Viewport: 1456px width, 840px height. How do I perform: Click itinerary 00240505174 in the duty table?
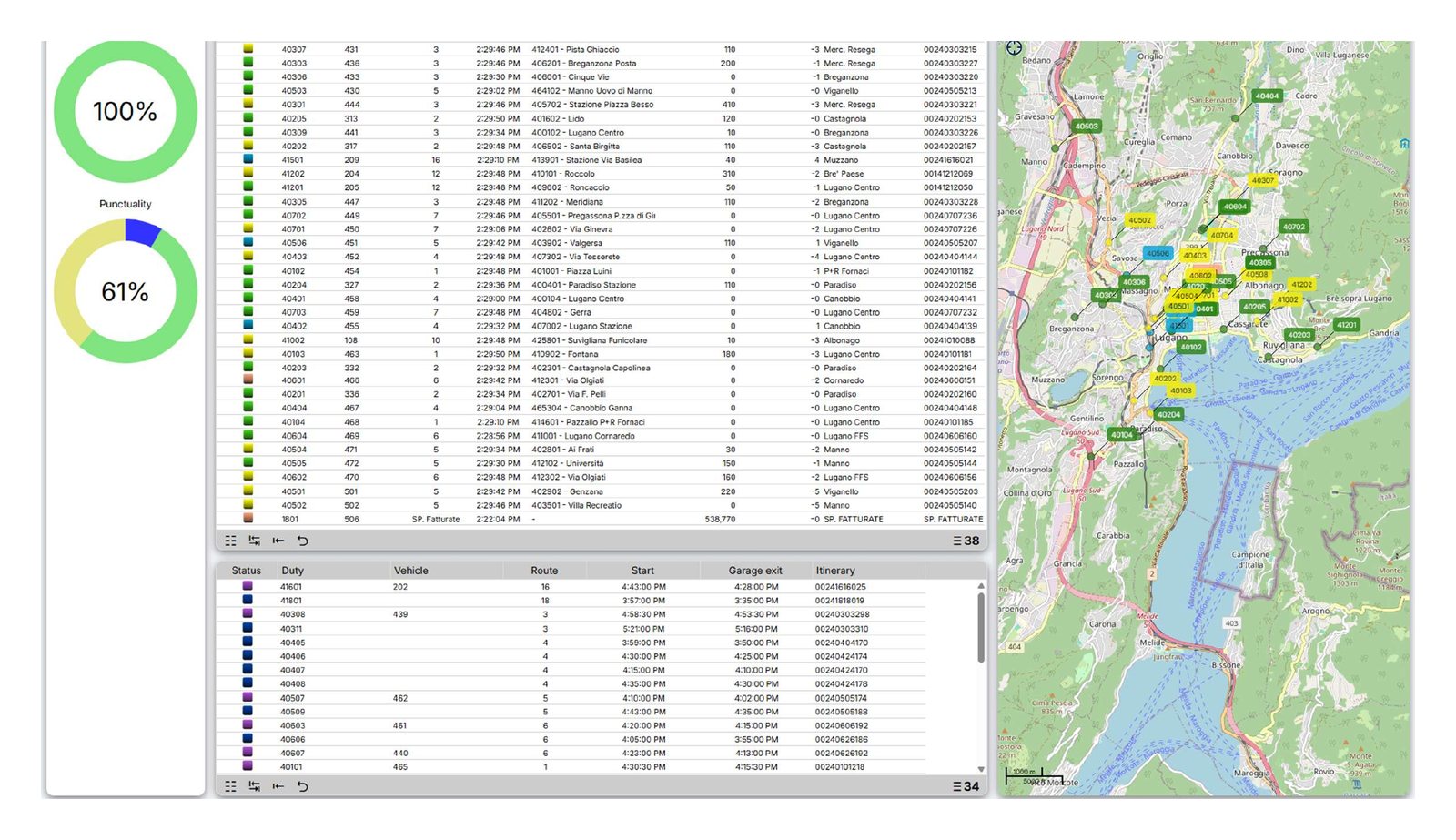[x=842, y=698]
